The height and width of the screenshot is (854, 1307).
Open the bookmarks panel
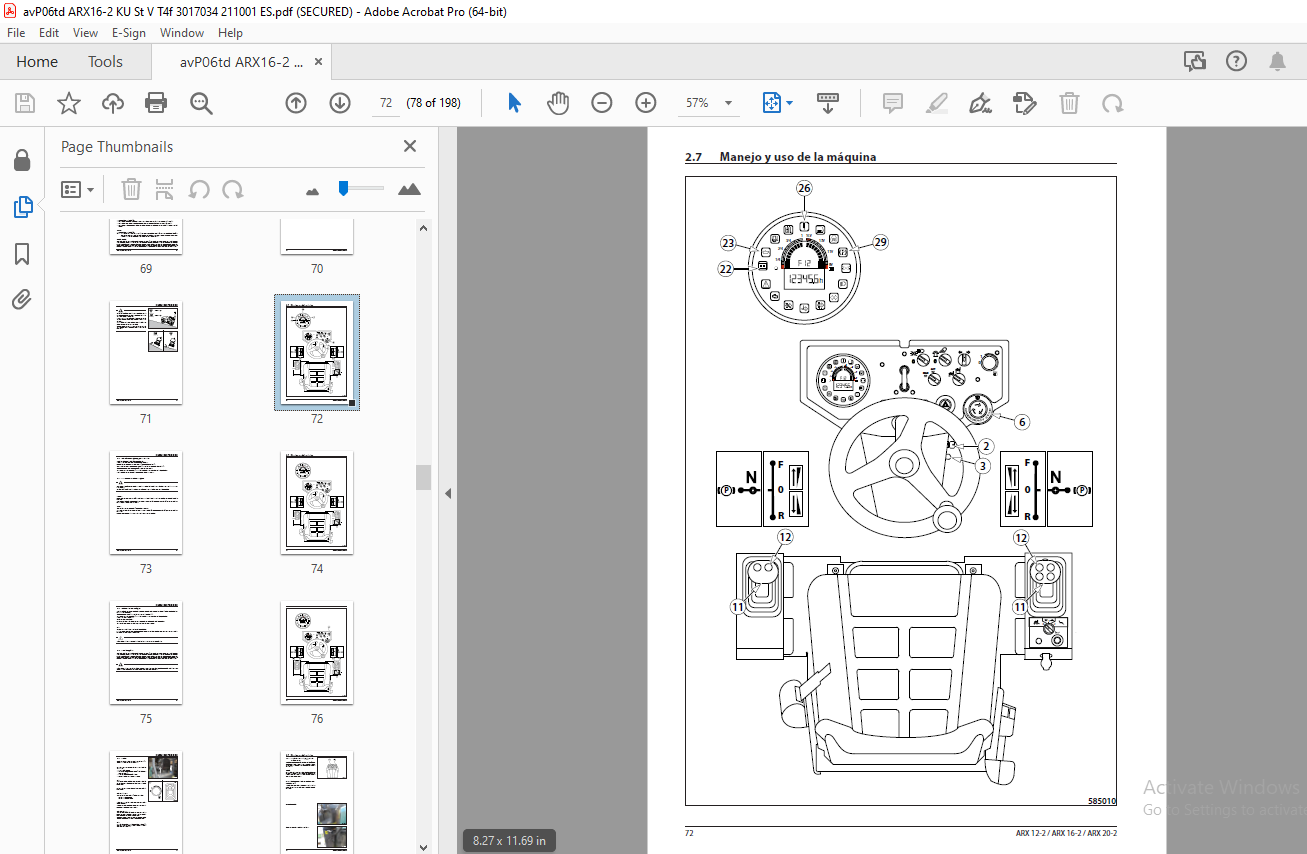coord(22,254)
